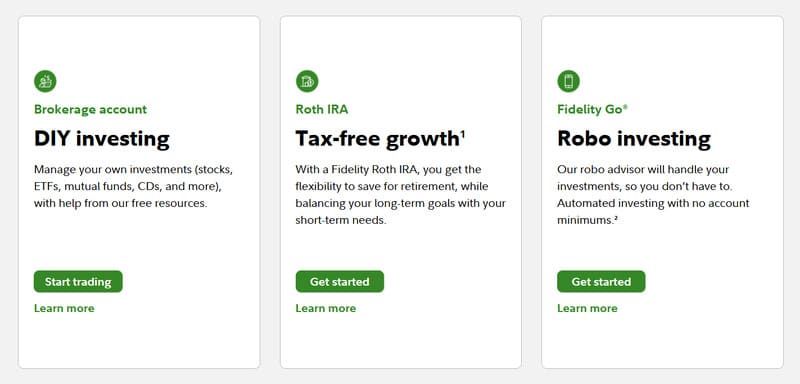The height and width of the screenshot is (384, 800).
Task: Start trading with a brokerage account
Action: pyautogui.click(x=78, y=281)
